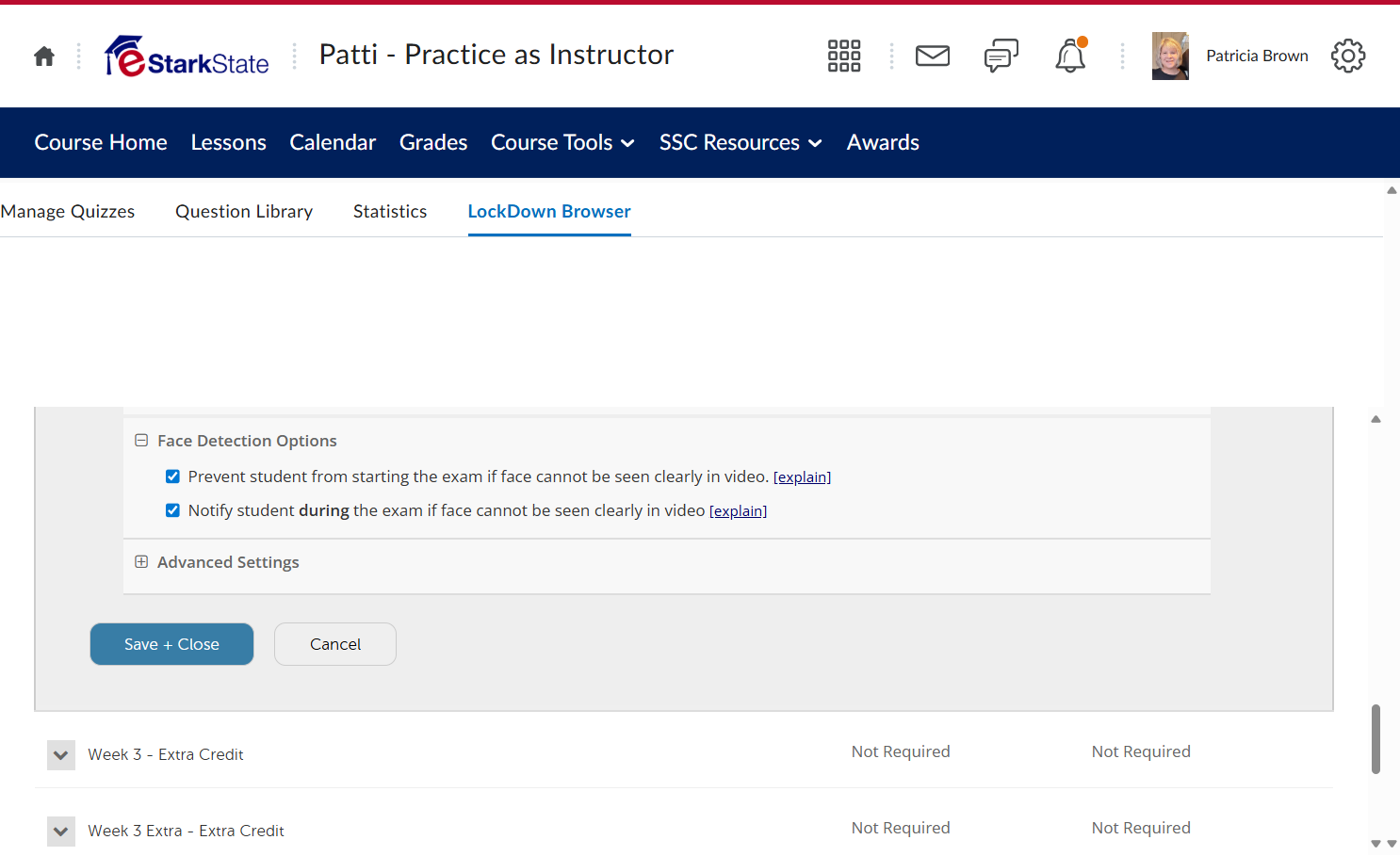Go to the home page icon
The height and width of the screenshot is (856, 1400).
44,57
